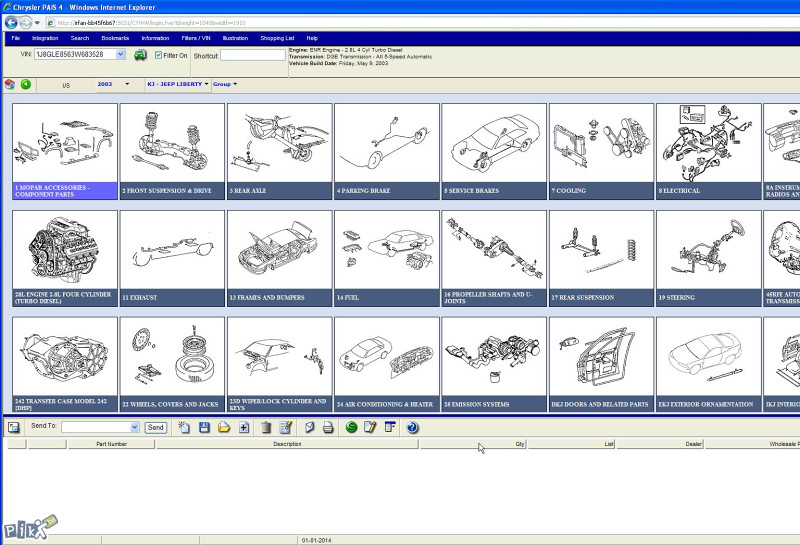Image resolution: width=800 pixels, height=545 pixels.
Task: Click the window panel icon left of Send To
Action: [x=13, y=427]
